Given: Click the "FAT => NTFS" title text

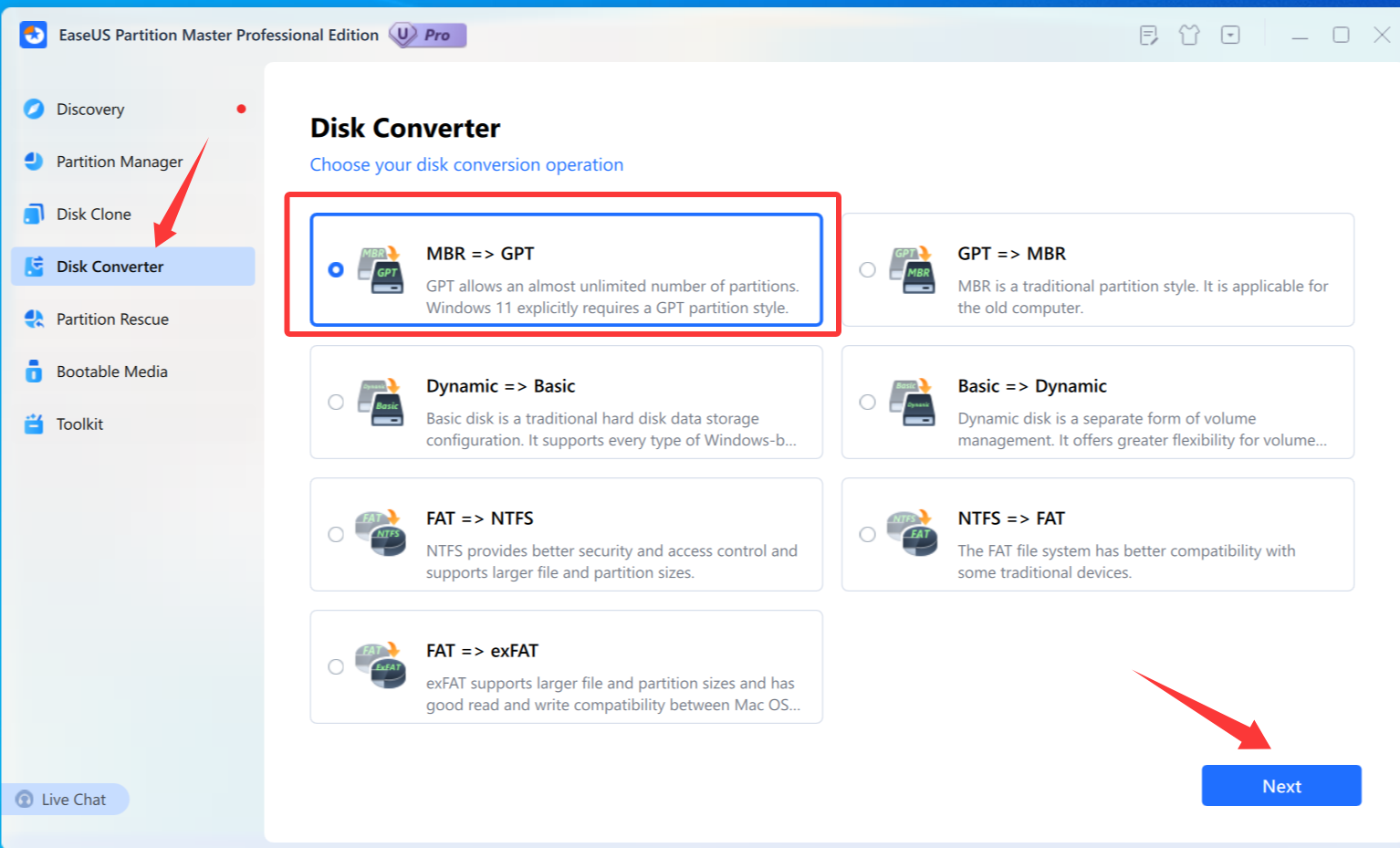Looking at the screenshot, I should (479, 518).
